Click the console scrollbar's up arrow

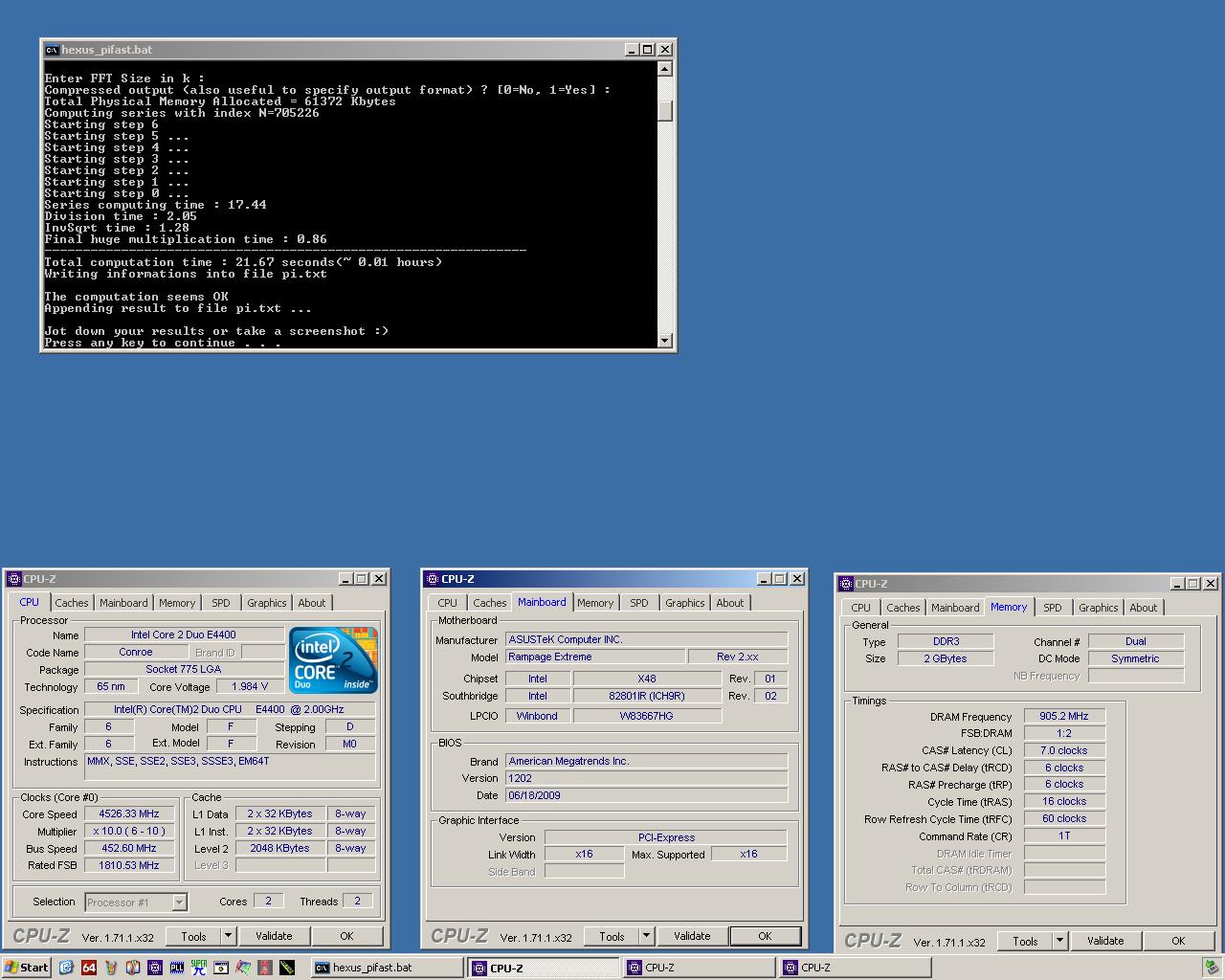pyautogui.click(x=665, y=69)
